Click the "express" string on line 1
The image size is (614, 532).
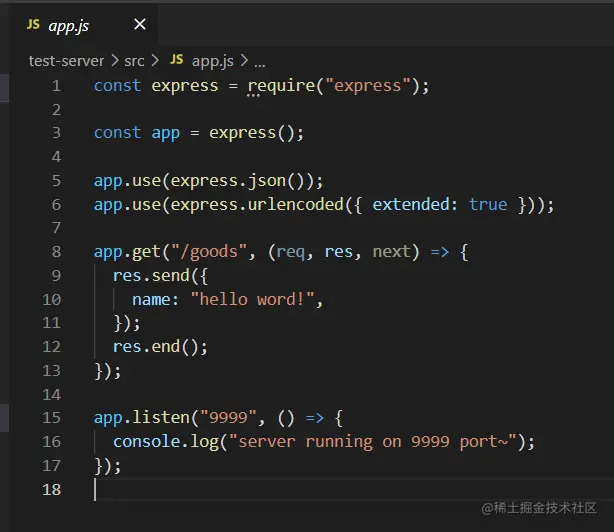click(x=368, y=85)
